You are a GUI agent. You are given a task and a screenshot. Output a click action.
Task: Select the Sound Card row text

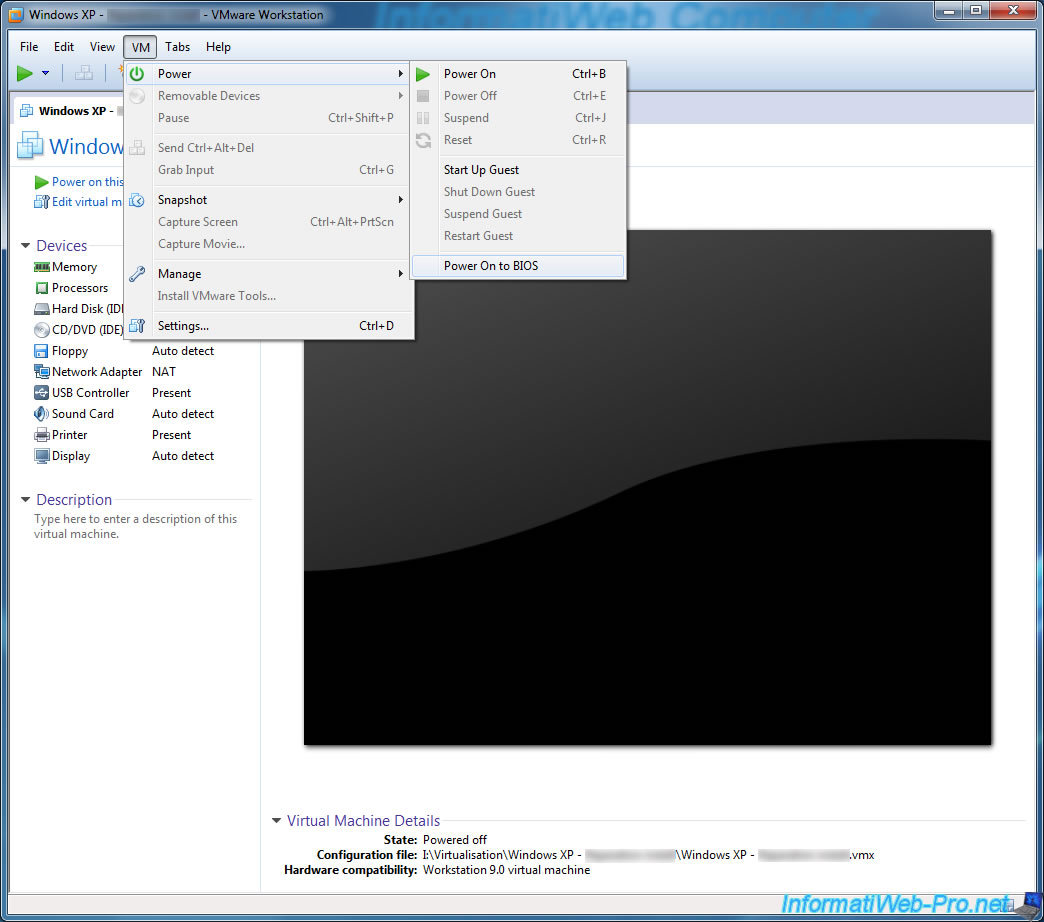pyautogui.click(x=83, y=413)
